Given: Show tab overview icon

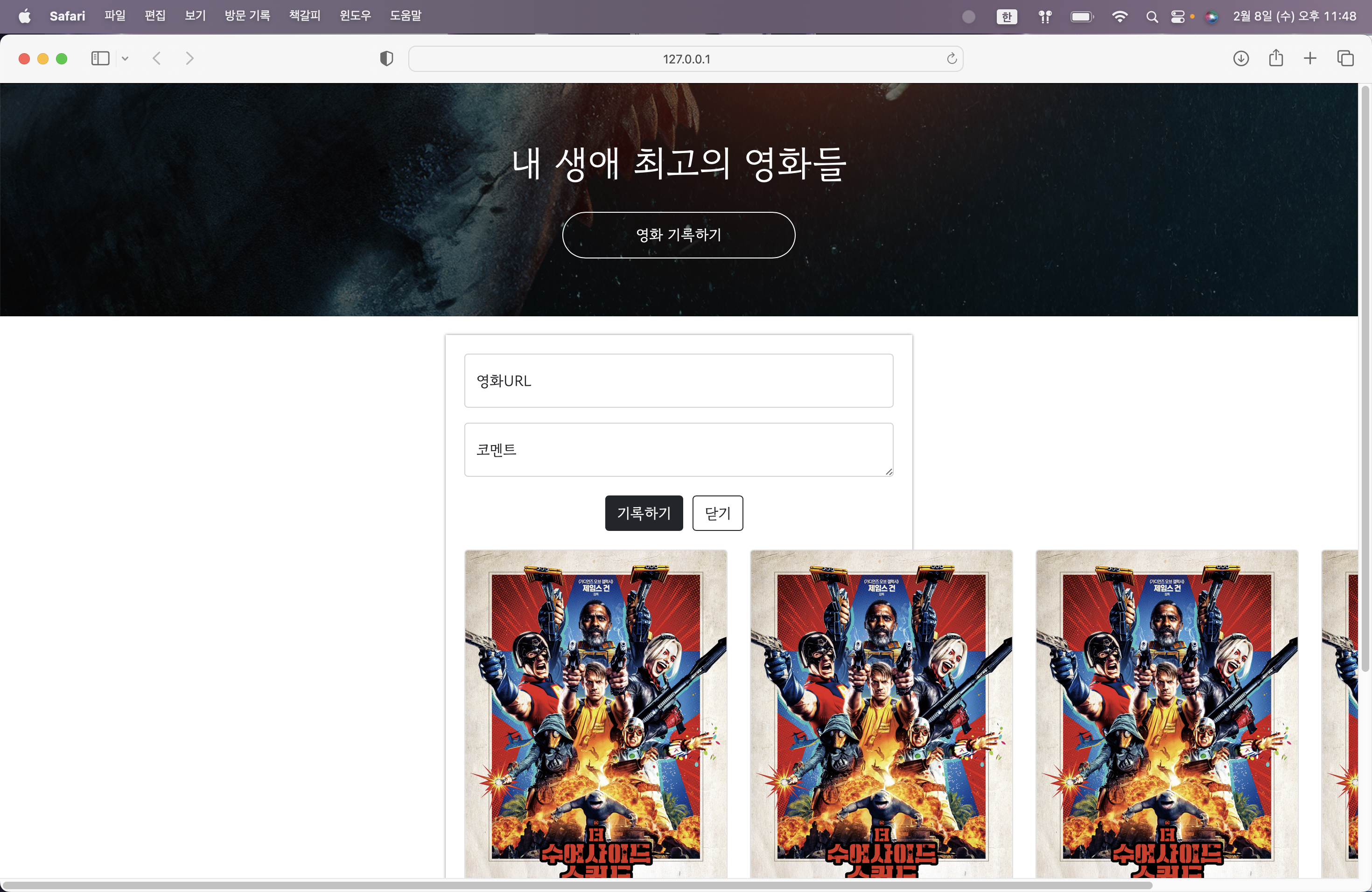Looking at the screenshot, I should pos(1345,58).
